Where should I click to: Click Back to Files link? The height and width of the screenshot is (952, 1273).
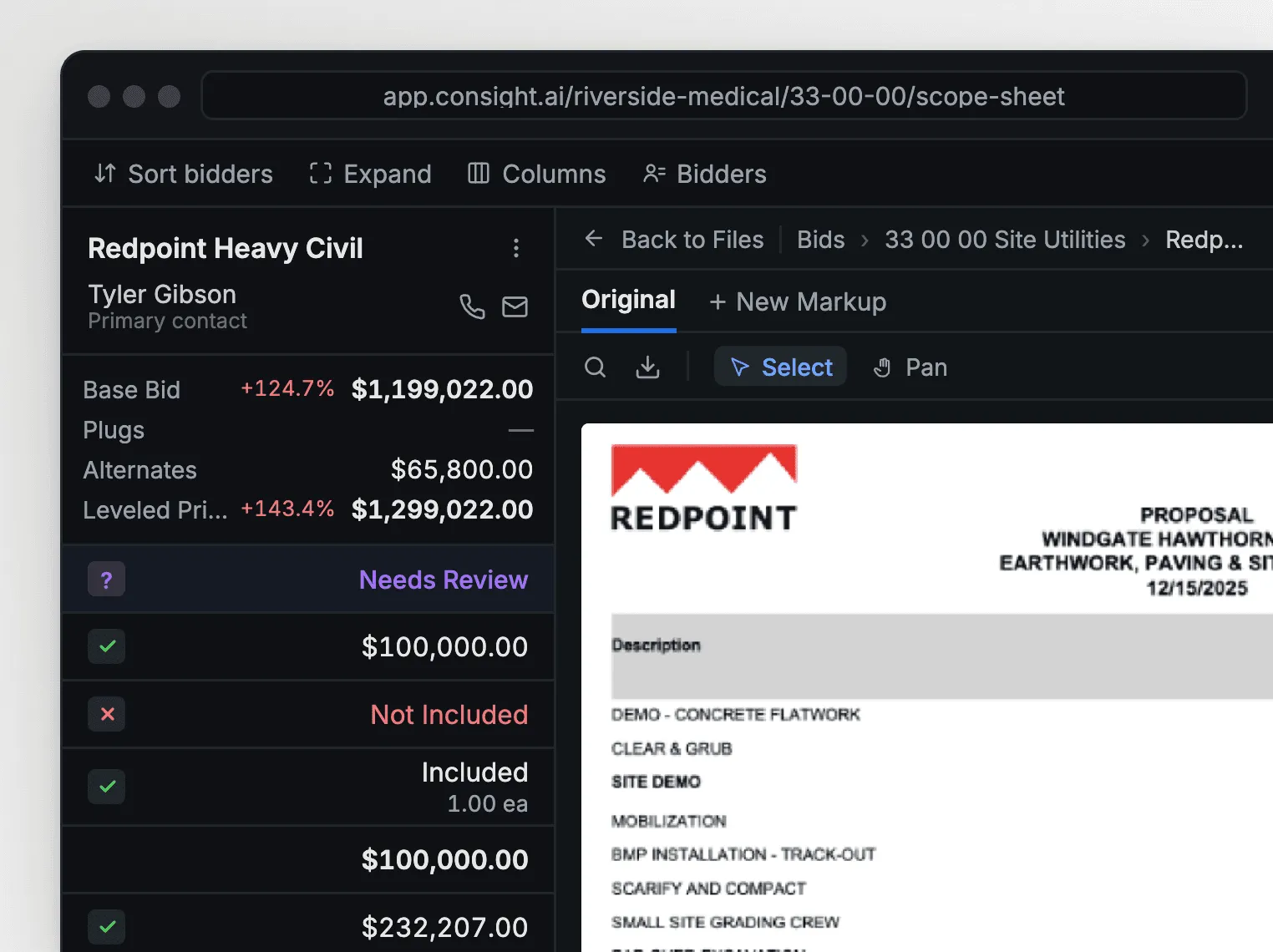point(692,240)
